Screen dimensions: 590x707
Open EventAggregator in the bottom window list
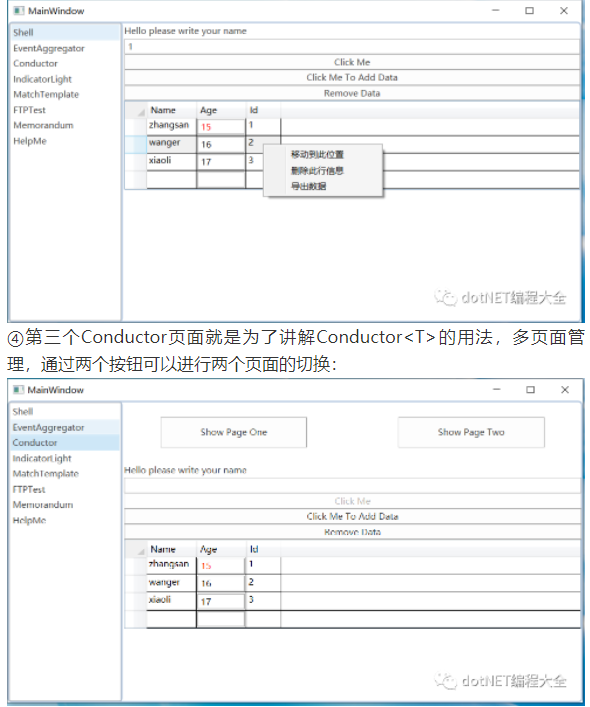tap(65, 427)
